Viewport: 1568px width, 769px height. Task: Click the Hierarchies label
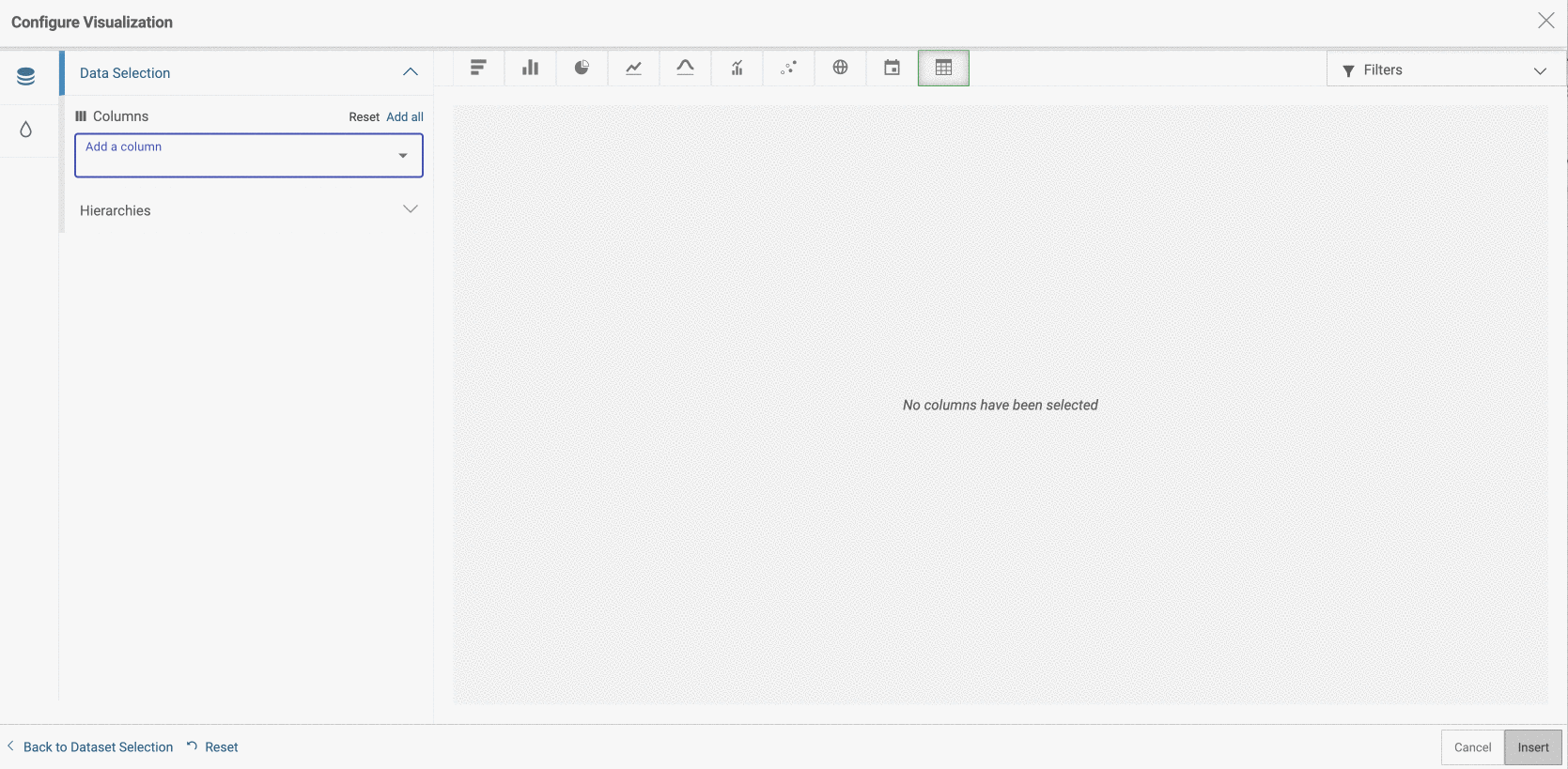(116, 210)
